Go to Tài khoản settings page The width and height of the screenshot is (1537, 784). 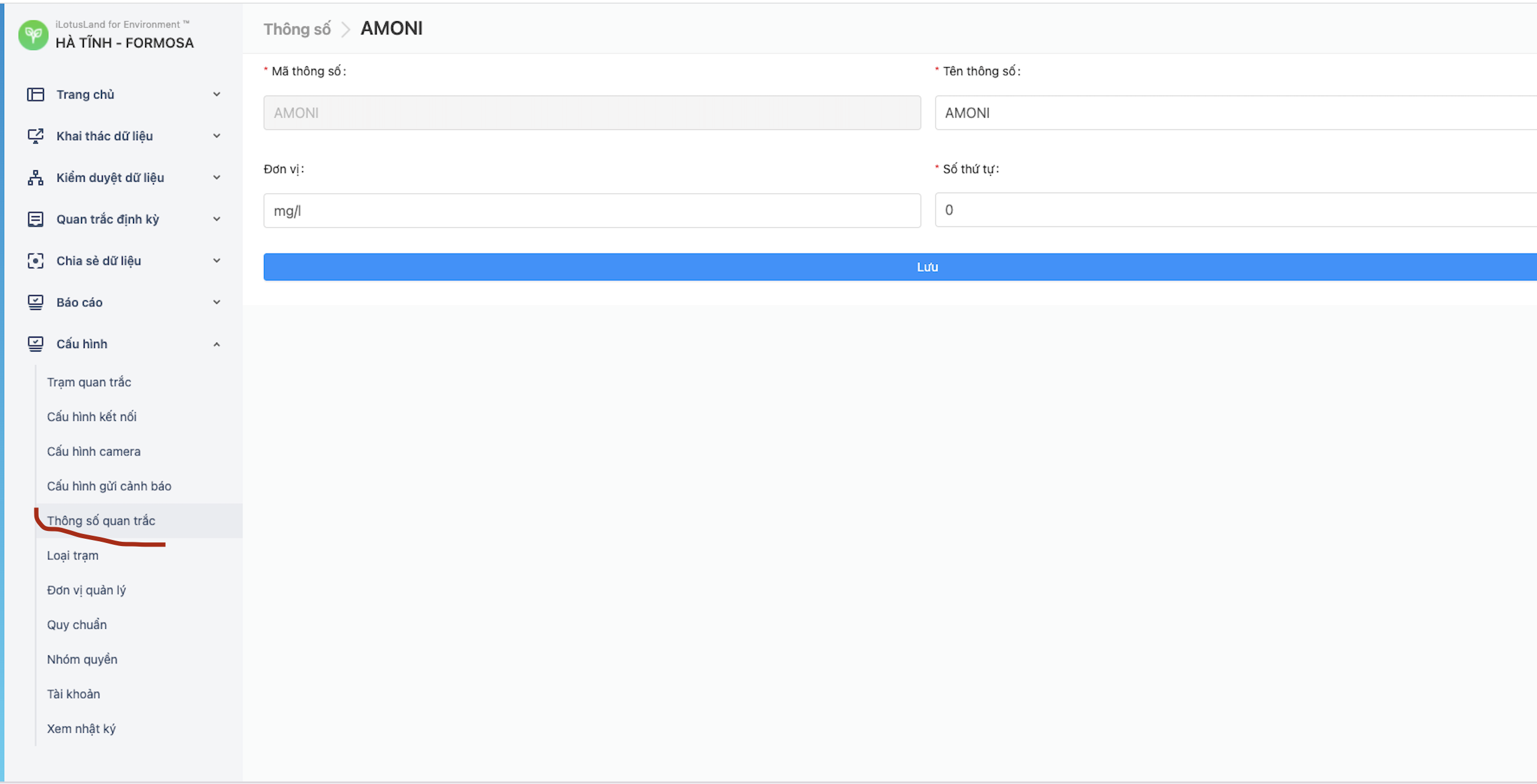pos(74,694)
